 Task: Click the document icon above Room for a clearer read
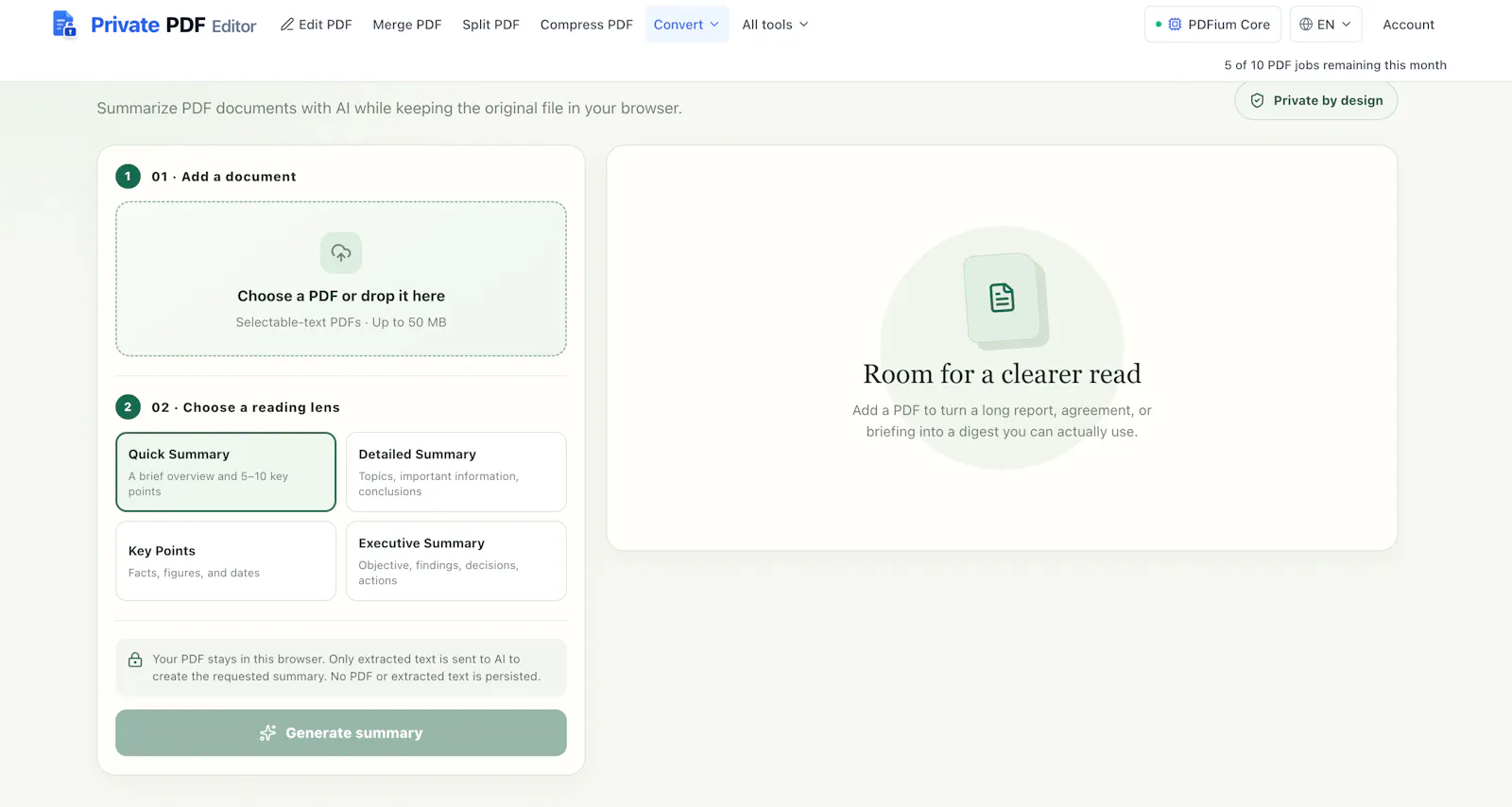pyautogui.click(x=1002, y=298)
